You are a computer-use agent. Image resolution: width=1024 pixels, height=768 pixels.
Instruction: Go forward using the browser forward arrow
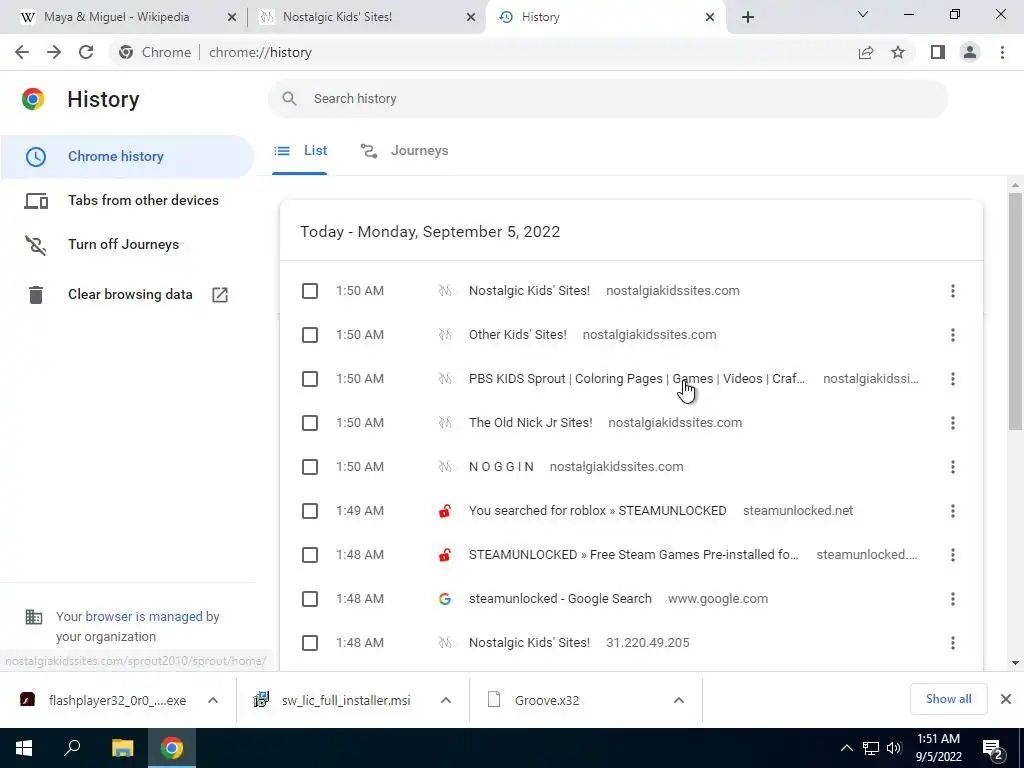(54, 52)
